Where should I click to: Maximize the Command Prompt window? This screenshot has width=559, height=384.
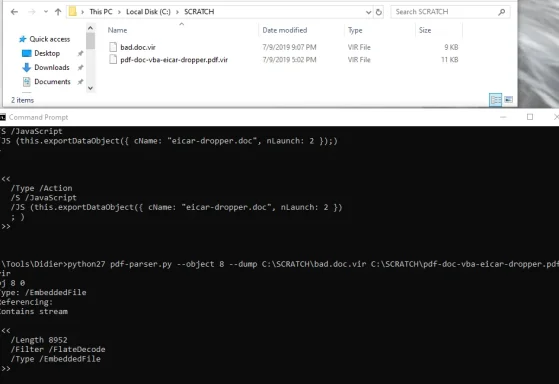[x=530, y=117]
